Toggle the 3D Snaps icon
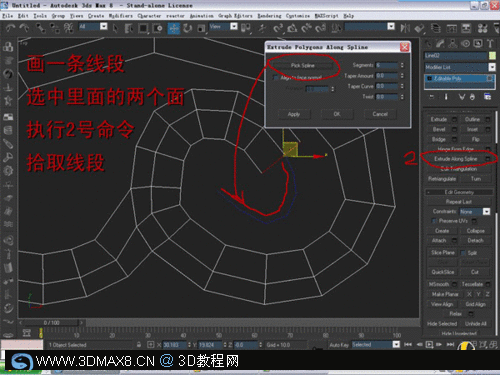Viewport: 500px width, 375px height. click(278, 28)
